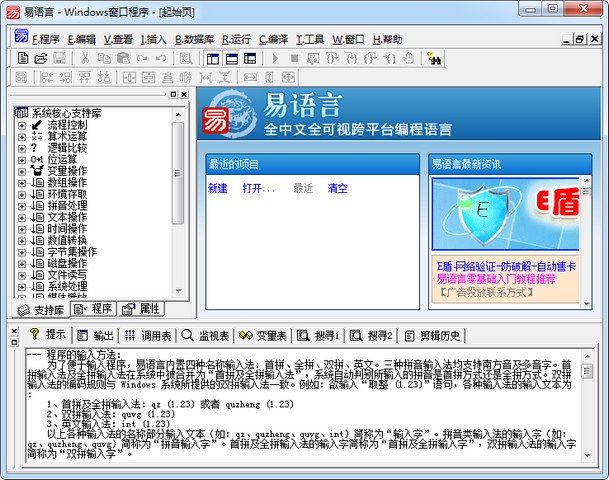Expand the 算术运算 tree node

click(x=22, y=137)
